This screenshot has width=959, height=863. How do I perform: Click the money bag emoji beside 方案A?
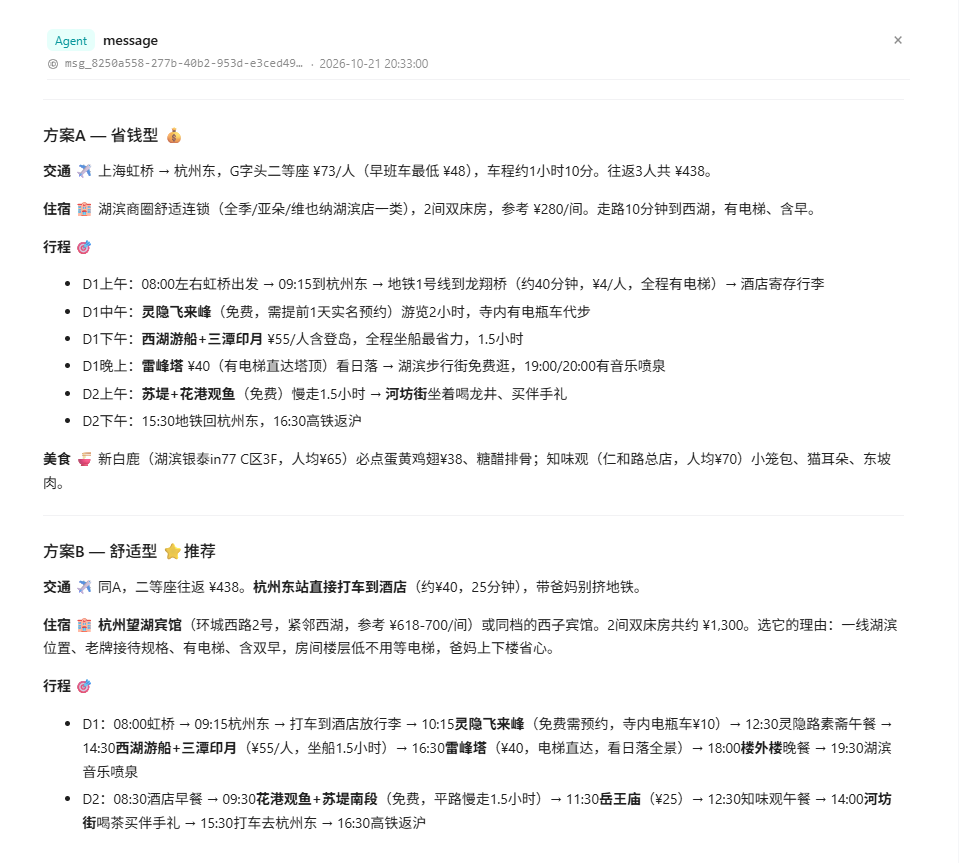[x=174, y=135]
